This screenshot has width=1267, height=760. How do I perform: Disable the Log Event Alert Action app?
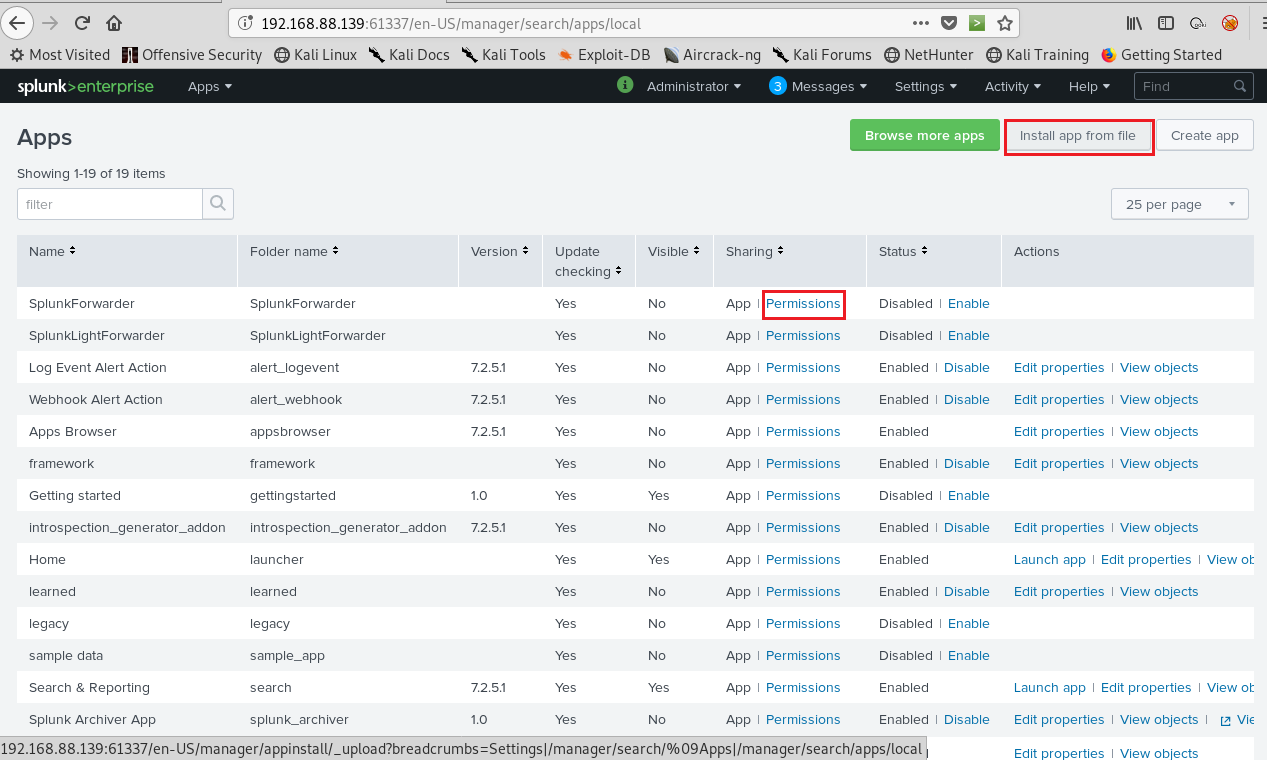(966, 367)
